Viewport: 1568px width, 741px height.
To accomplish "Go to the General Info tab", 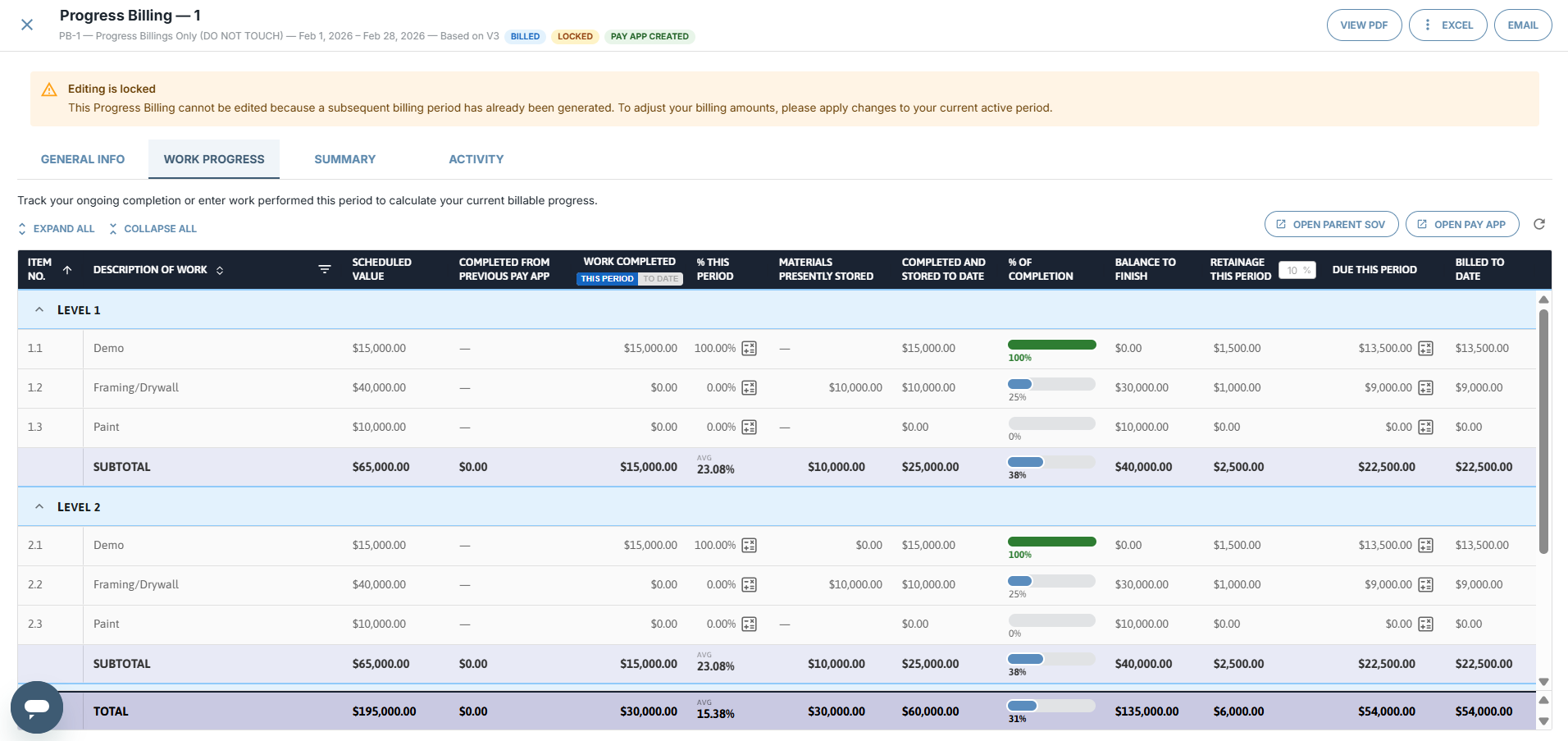I will click(x=83, y=159).
